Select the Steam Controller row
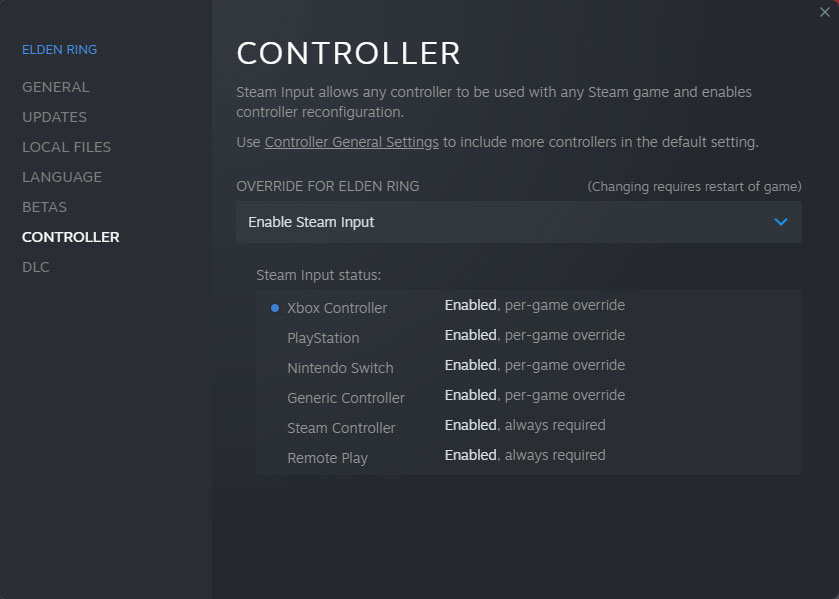839x599 pixels. [340, 427]
